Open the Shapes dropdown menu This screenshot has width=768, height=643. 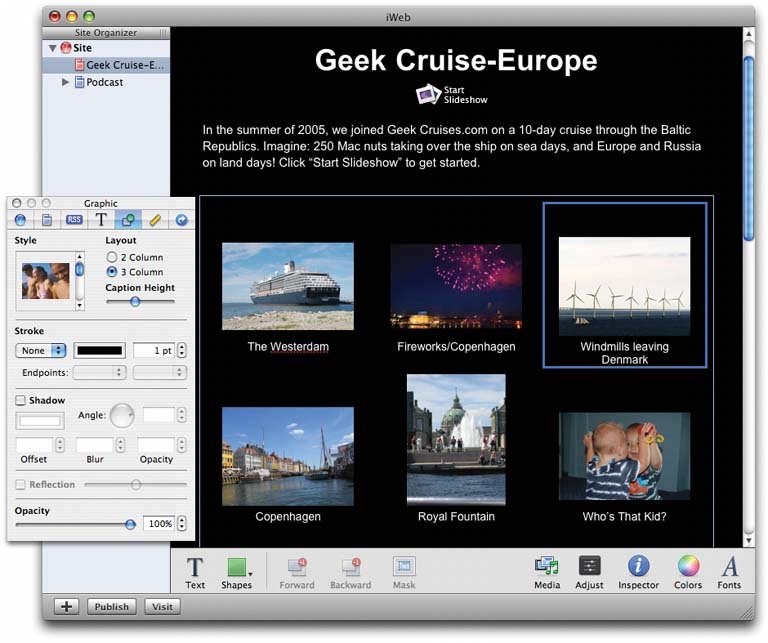(x=238, y=572)
